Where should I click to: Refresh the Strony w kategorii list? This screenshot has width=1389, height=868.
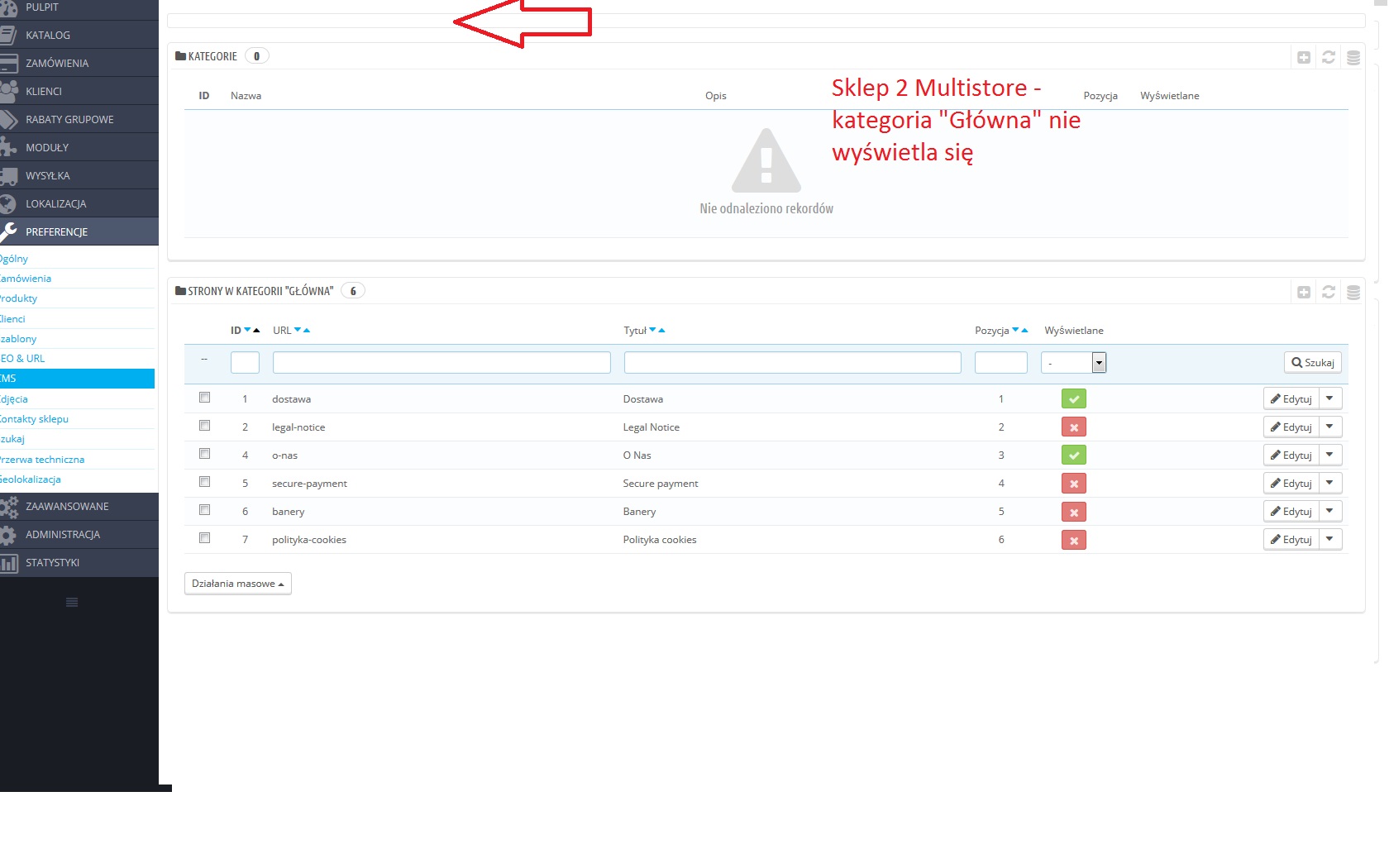click(1329, 292)
